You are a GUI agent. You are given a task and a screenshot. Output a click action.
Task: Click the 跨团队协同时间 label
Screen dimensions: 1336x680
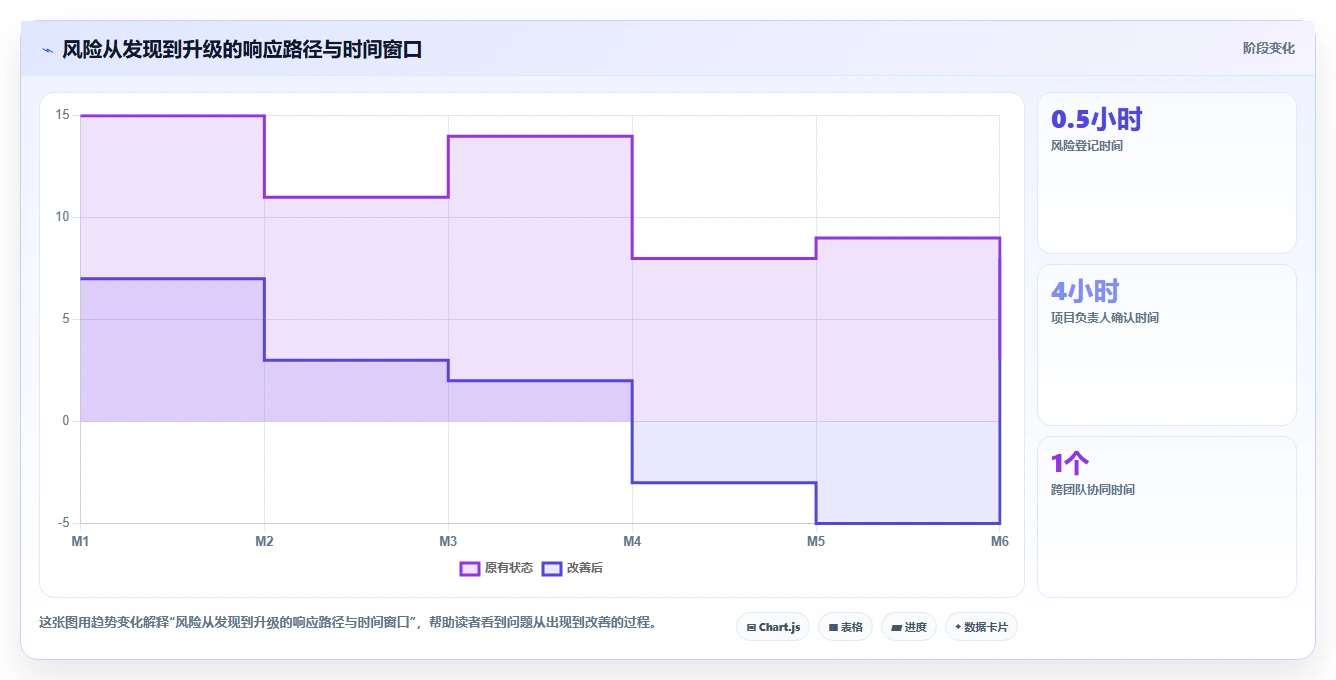coord(1092,490)
